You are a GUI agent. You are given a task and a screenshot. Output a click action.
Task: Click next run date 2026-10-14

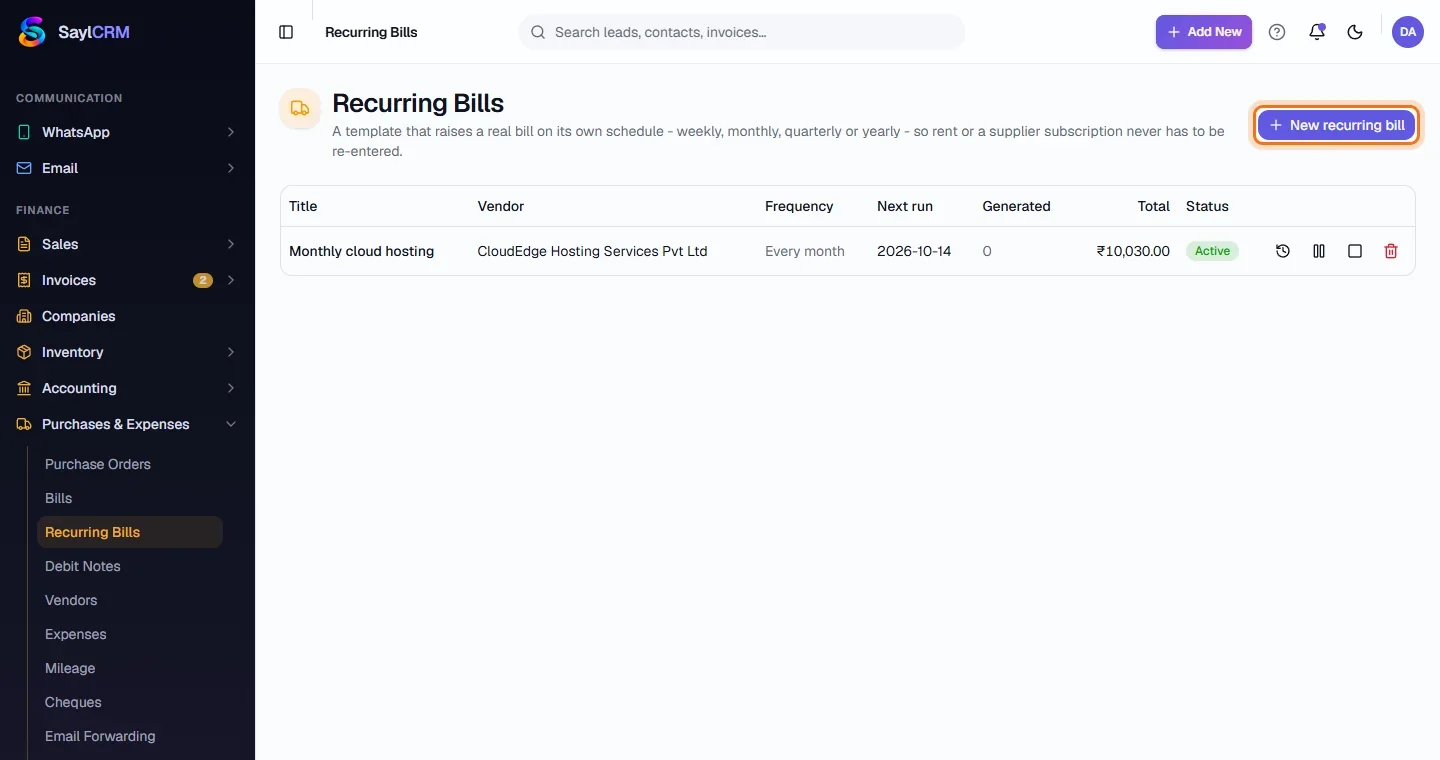915,251
